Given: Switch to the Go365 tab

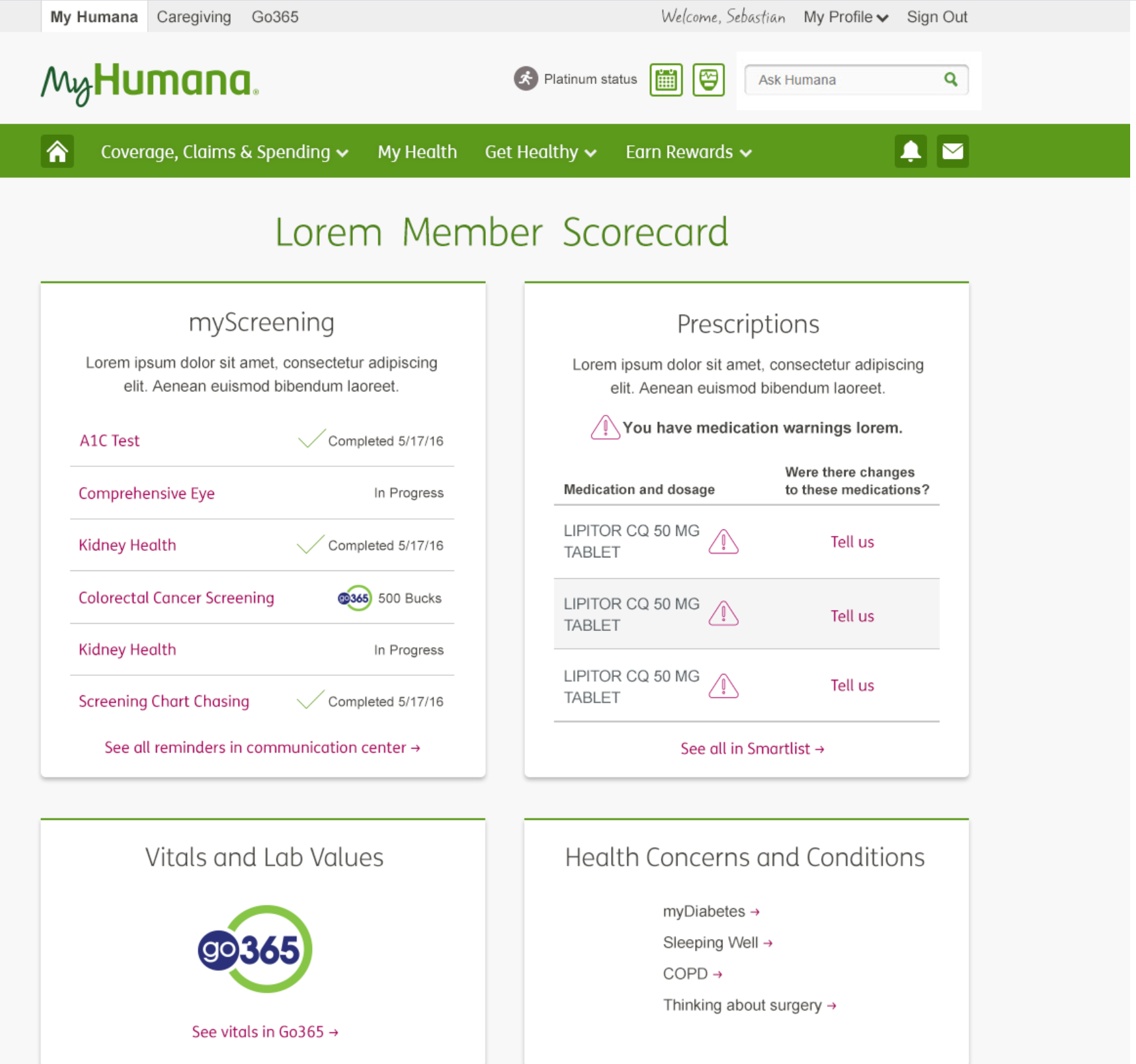Looking at the screenshot, I should pyautogui.click(x=275, y=17).
